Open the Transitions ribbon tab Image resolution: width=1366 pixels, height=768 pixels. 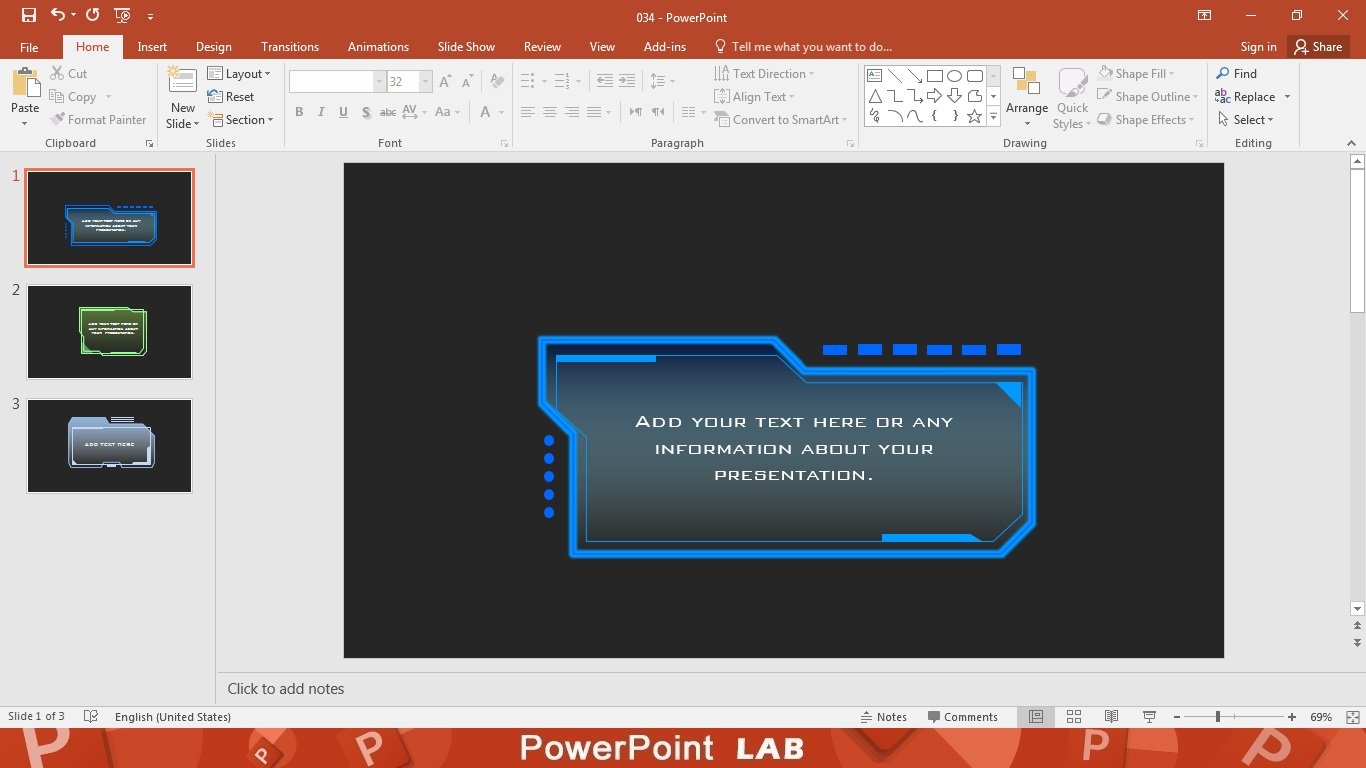pyautogui.click(x=290, y=46)
